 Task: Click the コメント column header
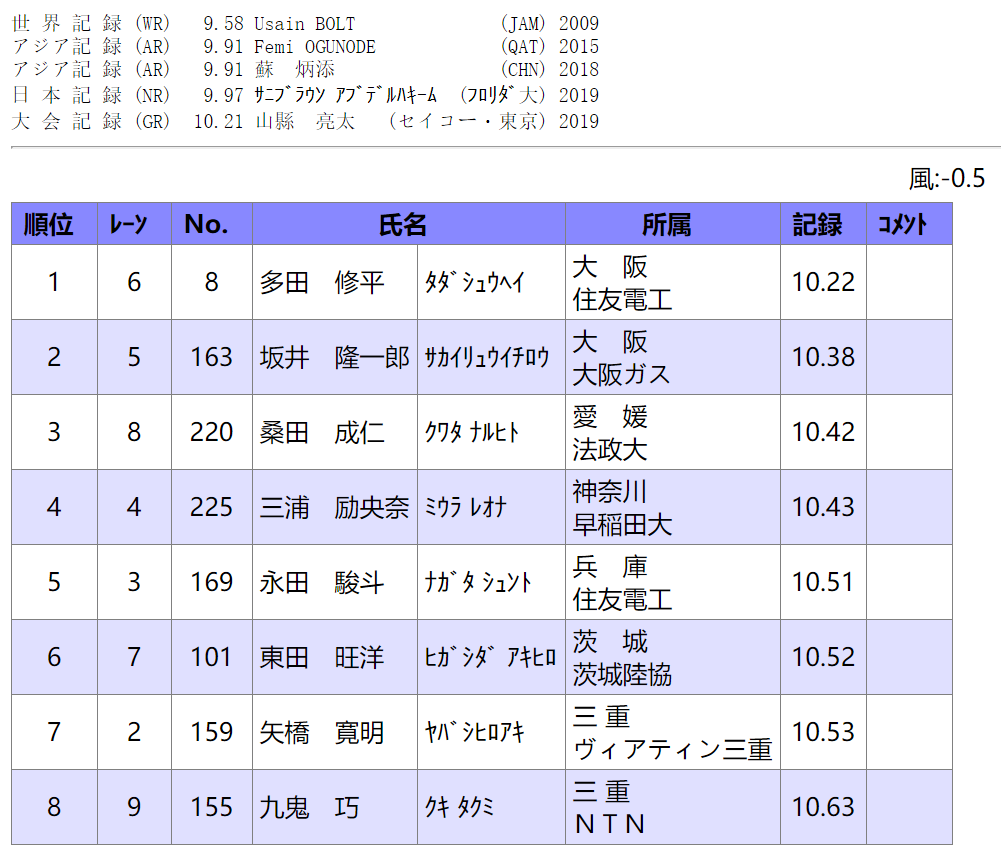click(x=908, y=224)
